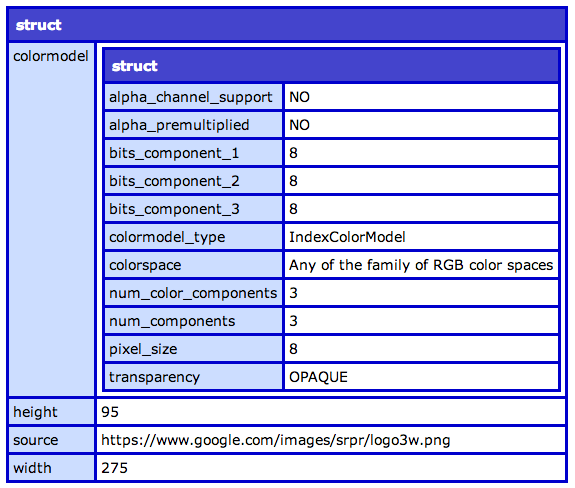Select the bits_component_1 label
The width and height of the screenshot is (575, 488).
(174, 153)
